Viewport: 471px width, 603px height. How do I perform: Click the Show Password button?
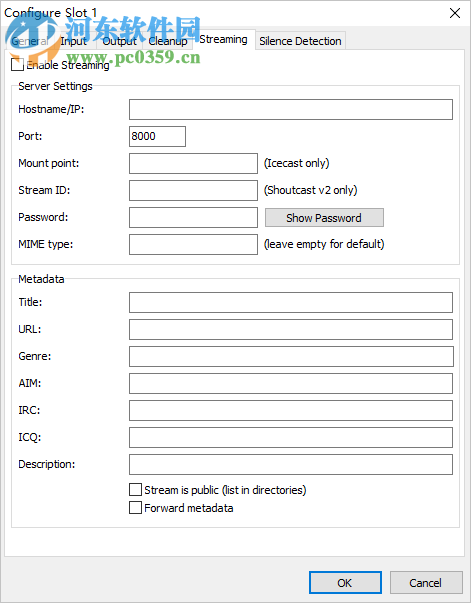324,218
